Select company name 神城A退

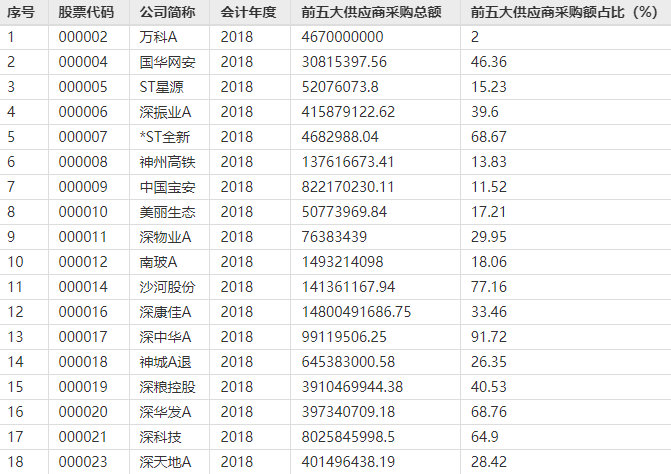165,362
